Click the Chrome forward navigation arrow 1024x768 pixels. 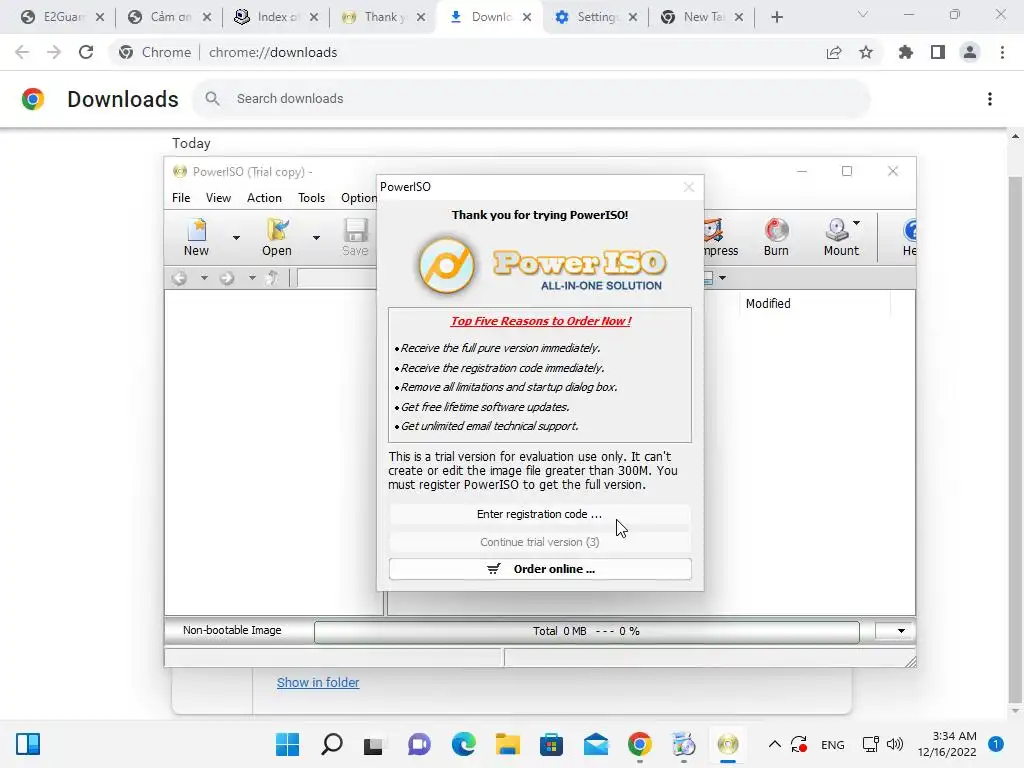tap(54, 52)
